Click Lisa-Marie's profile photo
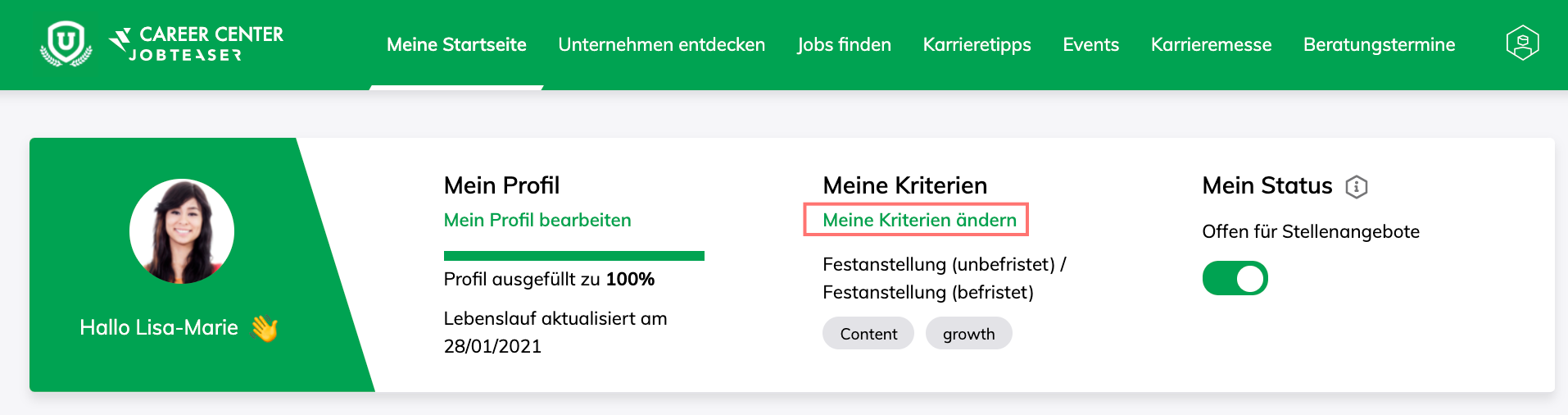1568x415 pixels. (182, 231)
